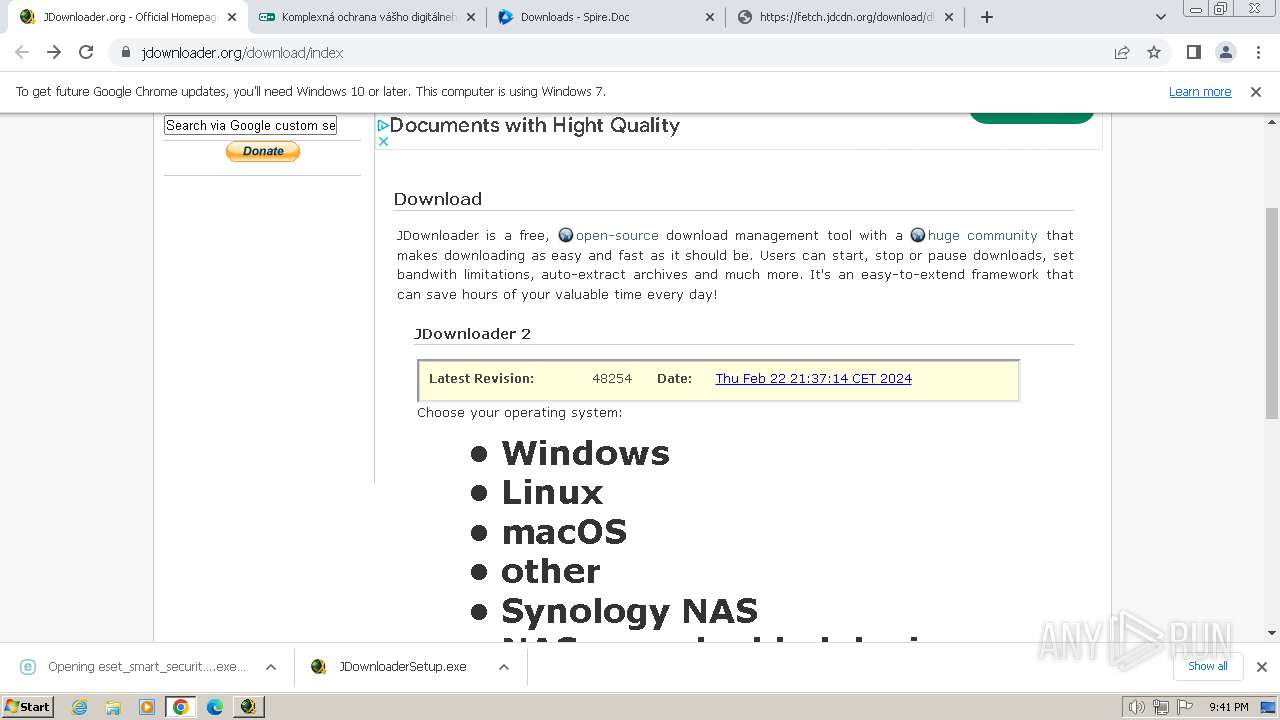This screenshot has height=720, width=1280.
Task: Open JDownloader taskbar icon
Action: point(249,707)
